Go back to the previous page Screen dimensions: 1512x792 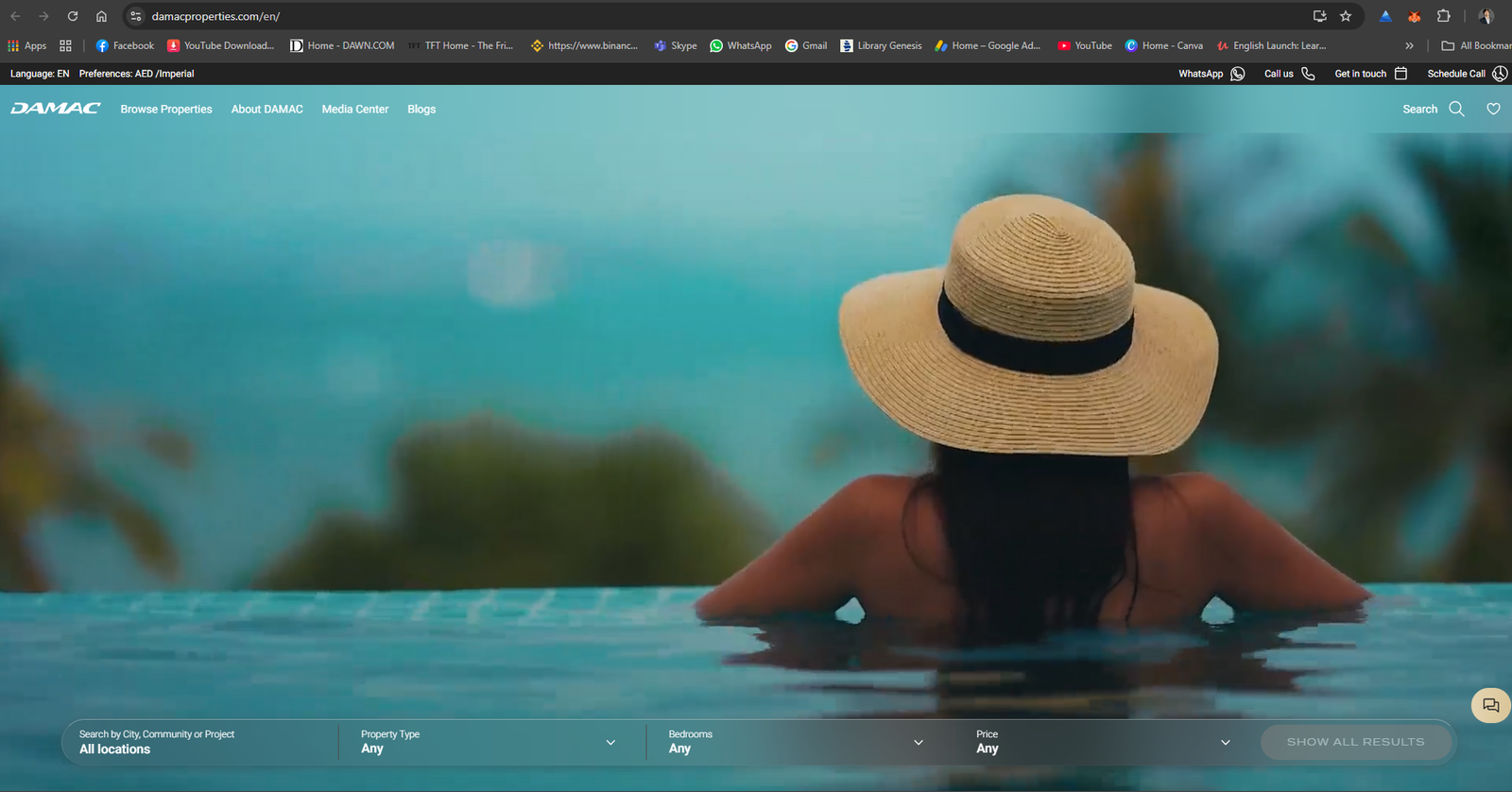15,16
